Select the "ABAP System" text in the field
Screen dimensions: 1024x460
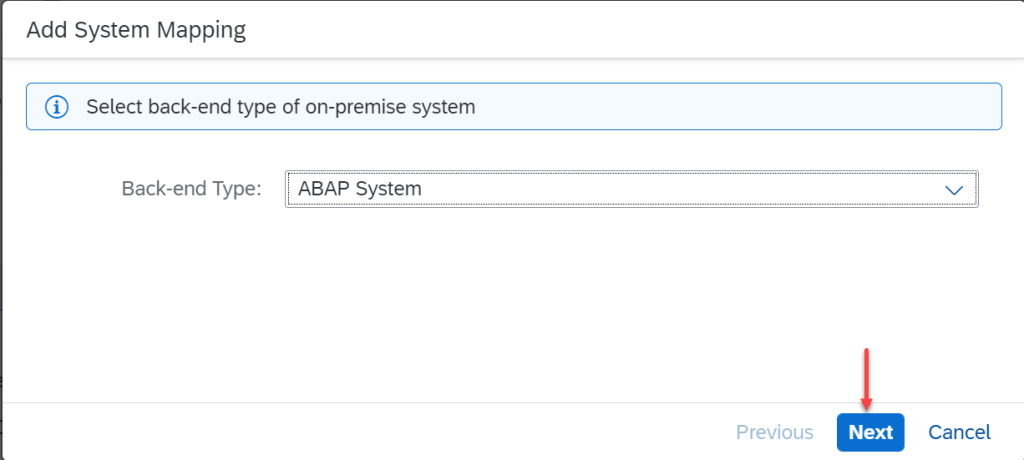coord(360,188)
